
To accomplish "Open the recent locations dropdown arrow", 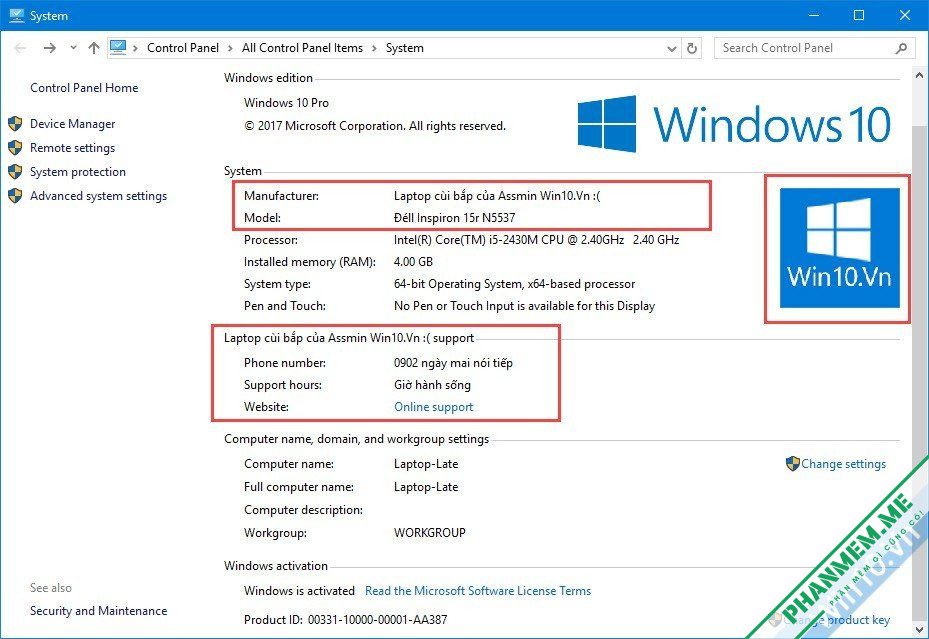I will pyautogui.click(x=73, y=47).
